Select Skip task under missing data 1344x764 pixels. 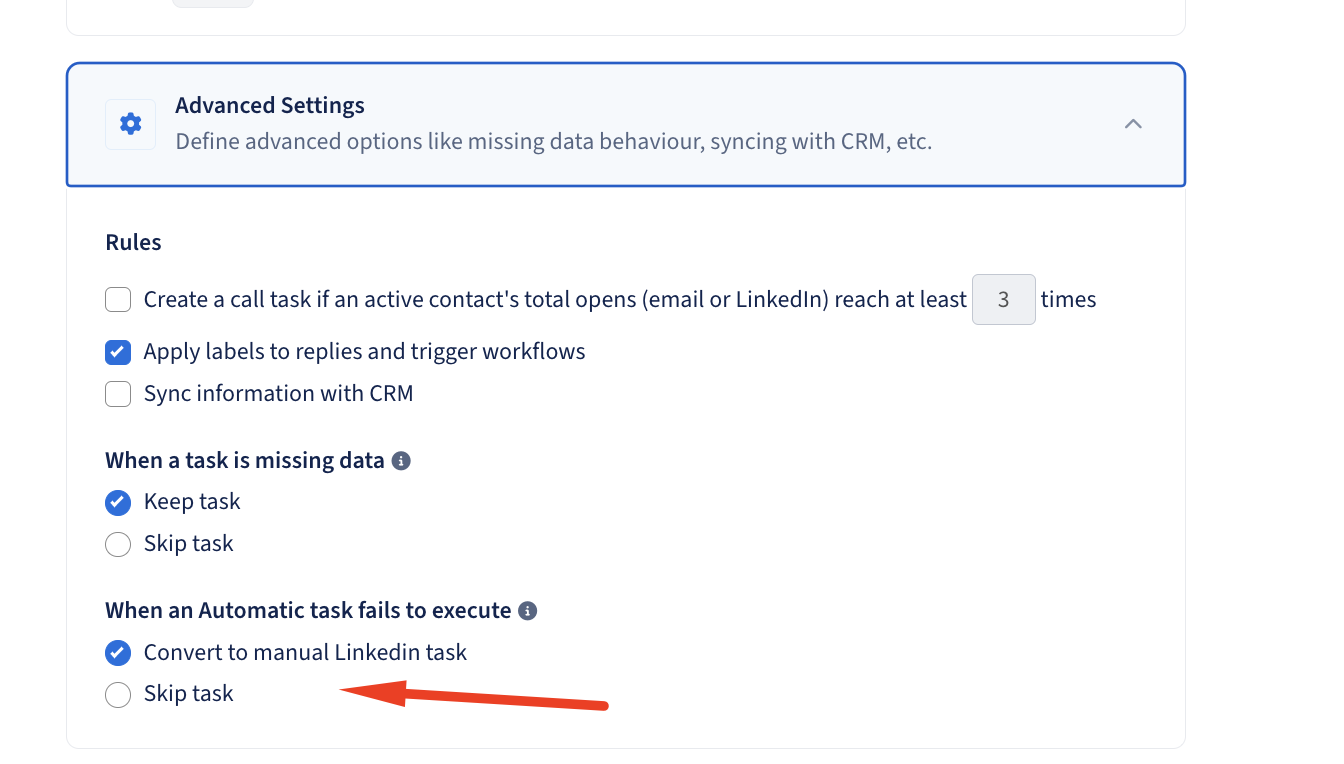(x=118, y=544)
